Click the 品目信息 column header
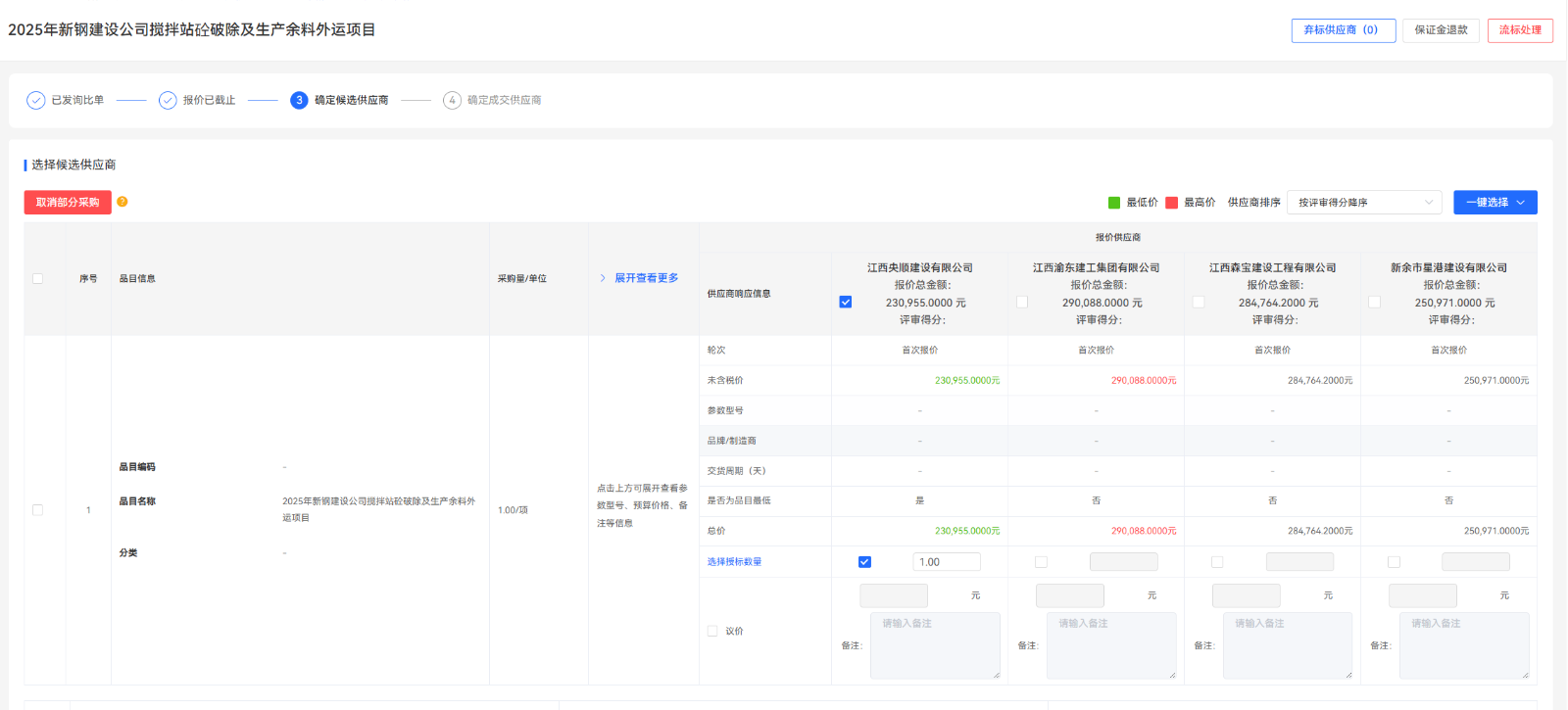This screenshot has height=710, width=1568. pyautogui.click(x=137, y=278)
